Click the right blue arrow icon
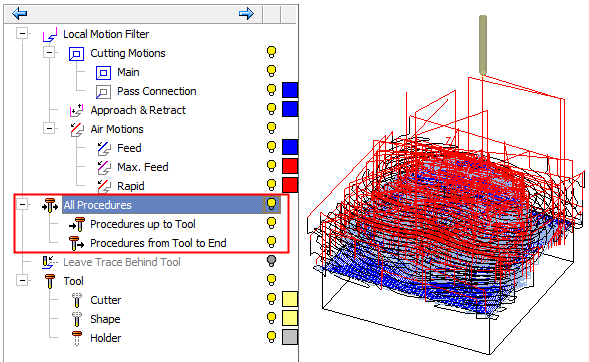Screen dimensions: 589x362 click(246, 14)
